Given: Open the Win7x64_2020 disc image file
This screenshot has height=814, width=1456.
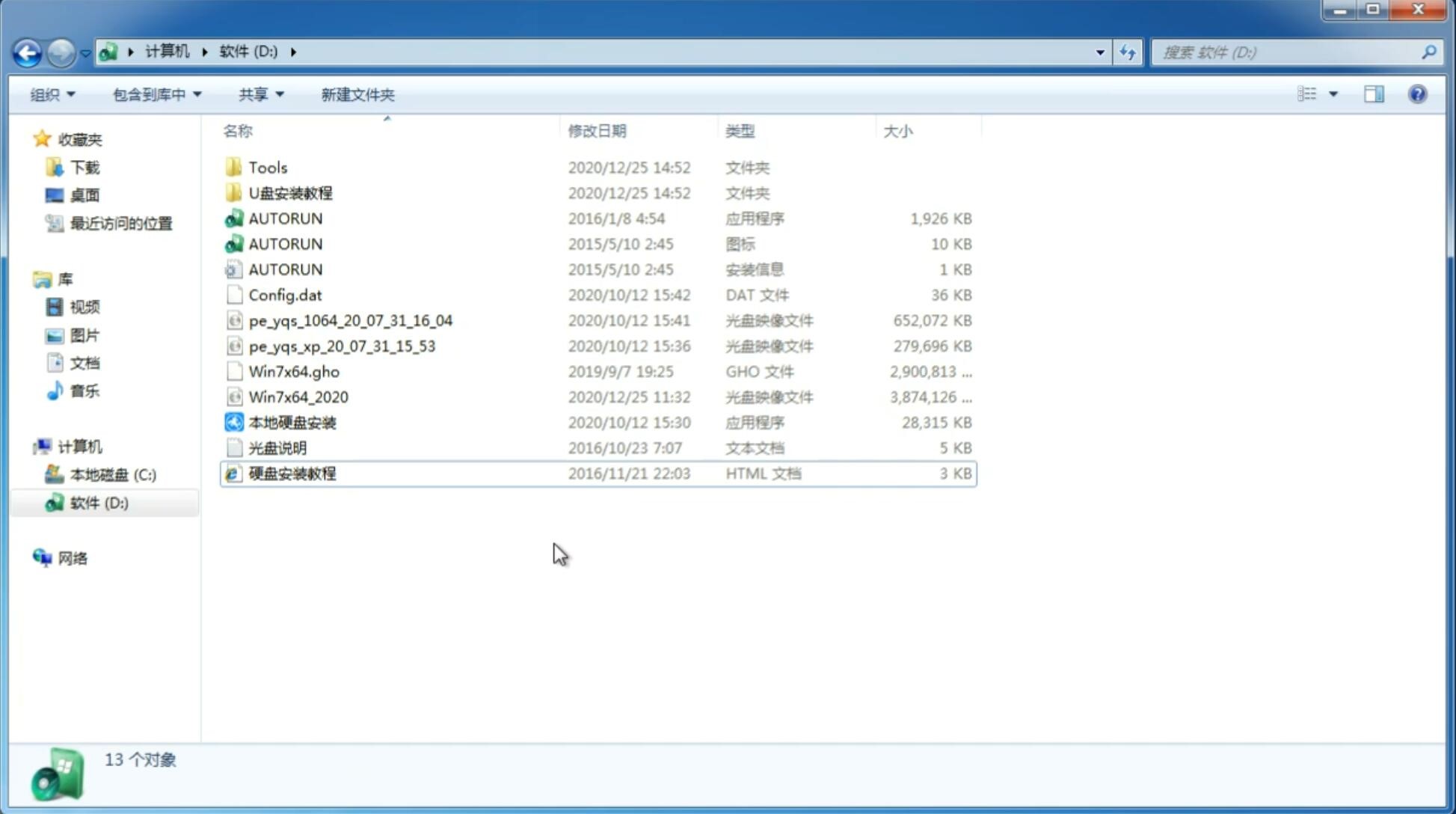Looking at the screenshot, I should point(299,396).
